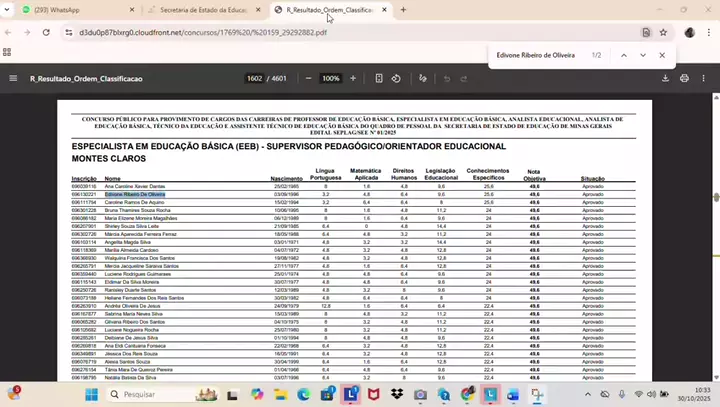The width and height of the screenshot is (720, 407).
Task: Open PDF viewer more actions menu
Action: click(705, 78)
